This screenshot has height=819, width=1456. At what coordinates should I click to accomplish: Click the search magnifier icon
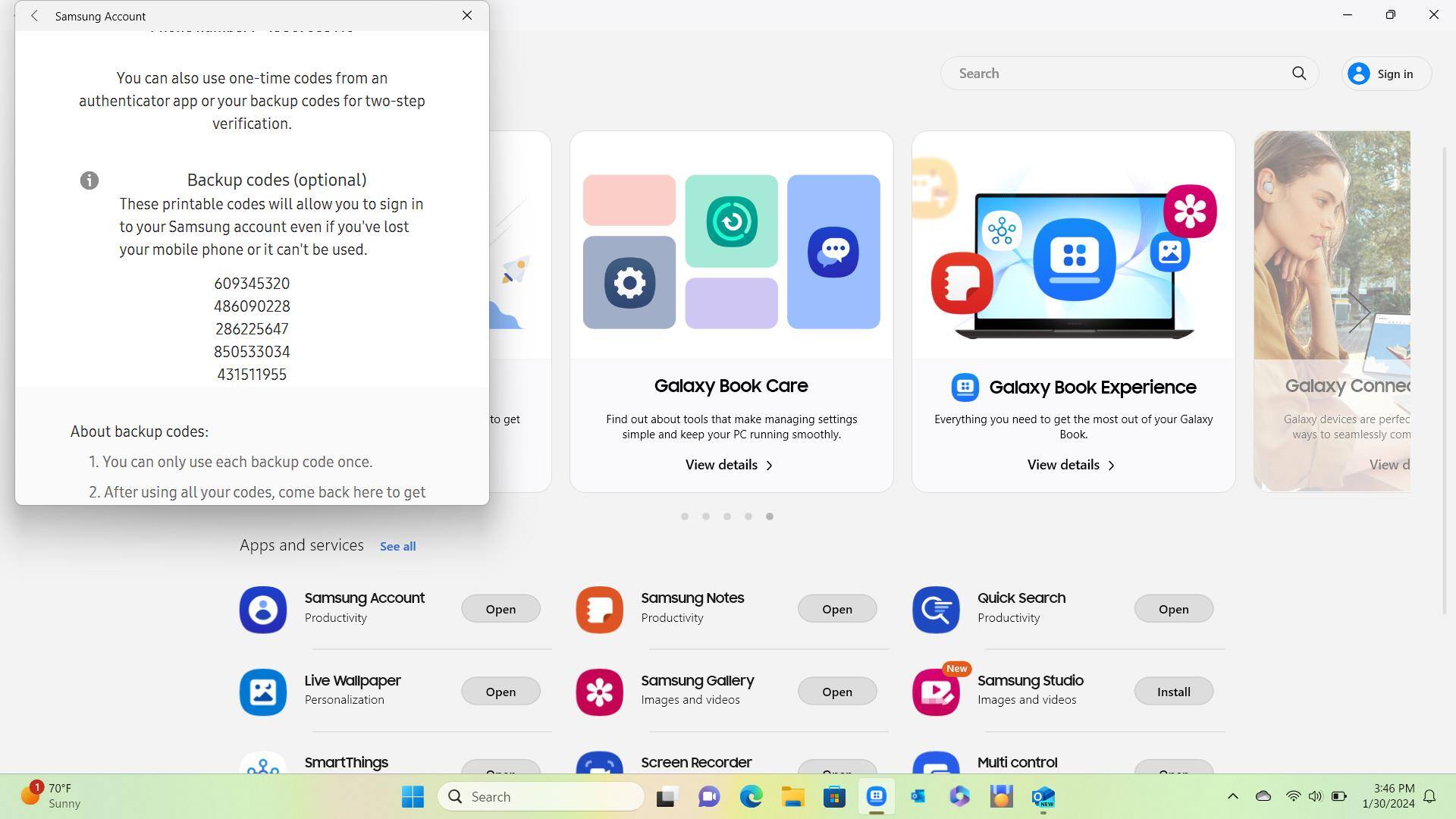[x=1299, y=74]
